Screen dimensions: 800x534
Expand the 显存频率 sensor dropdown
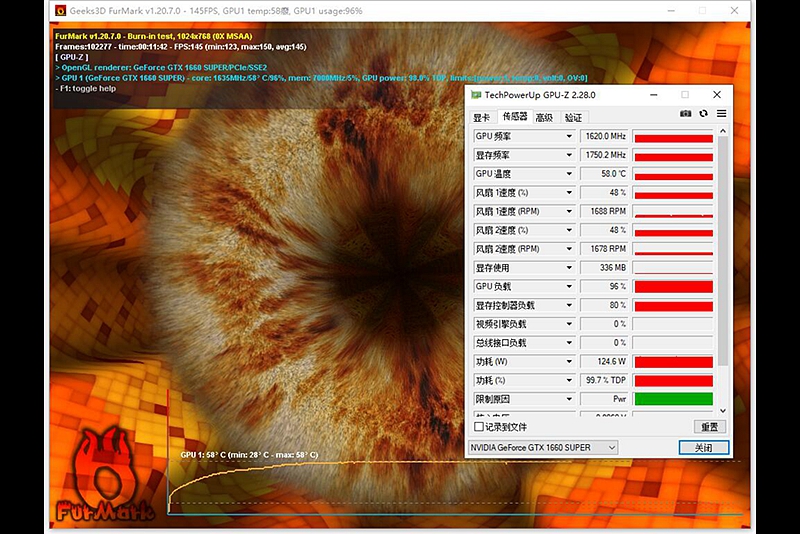point(569,155)
